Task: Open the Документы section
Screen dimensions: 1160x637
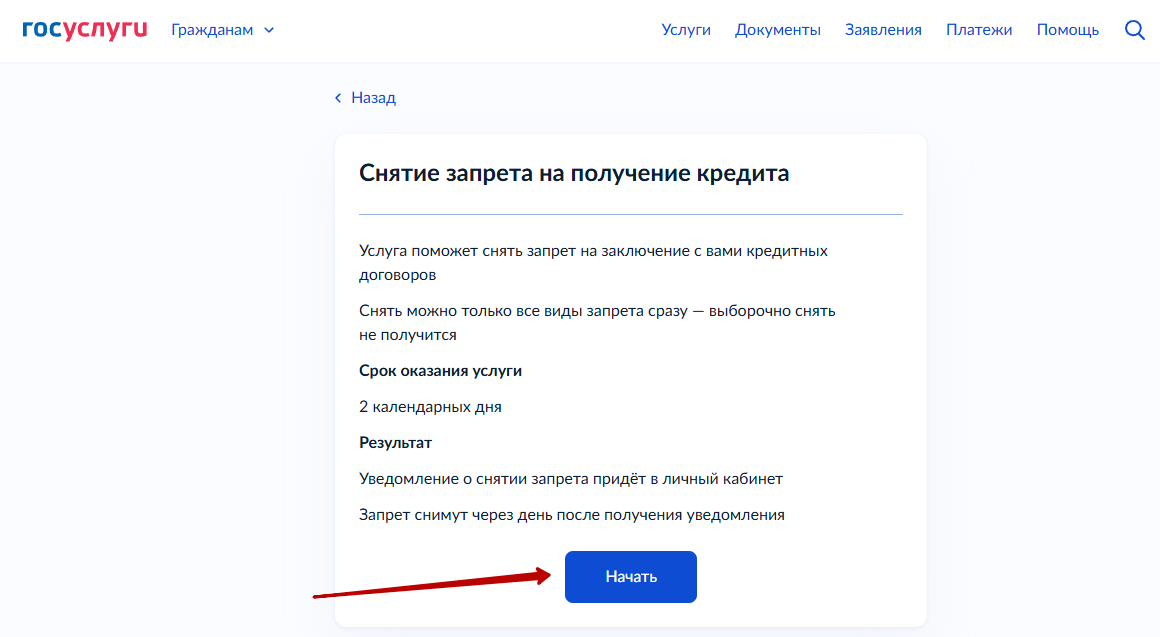Action: tap(777, 30)
